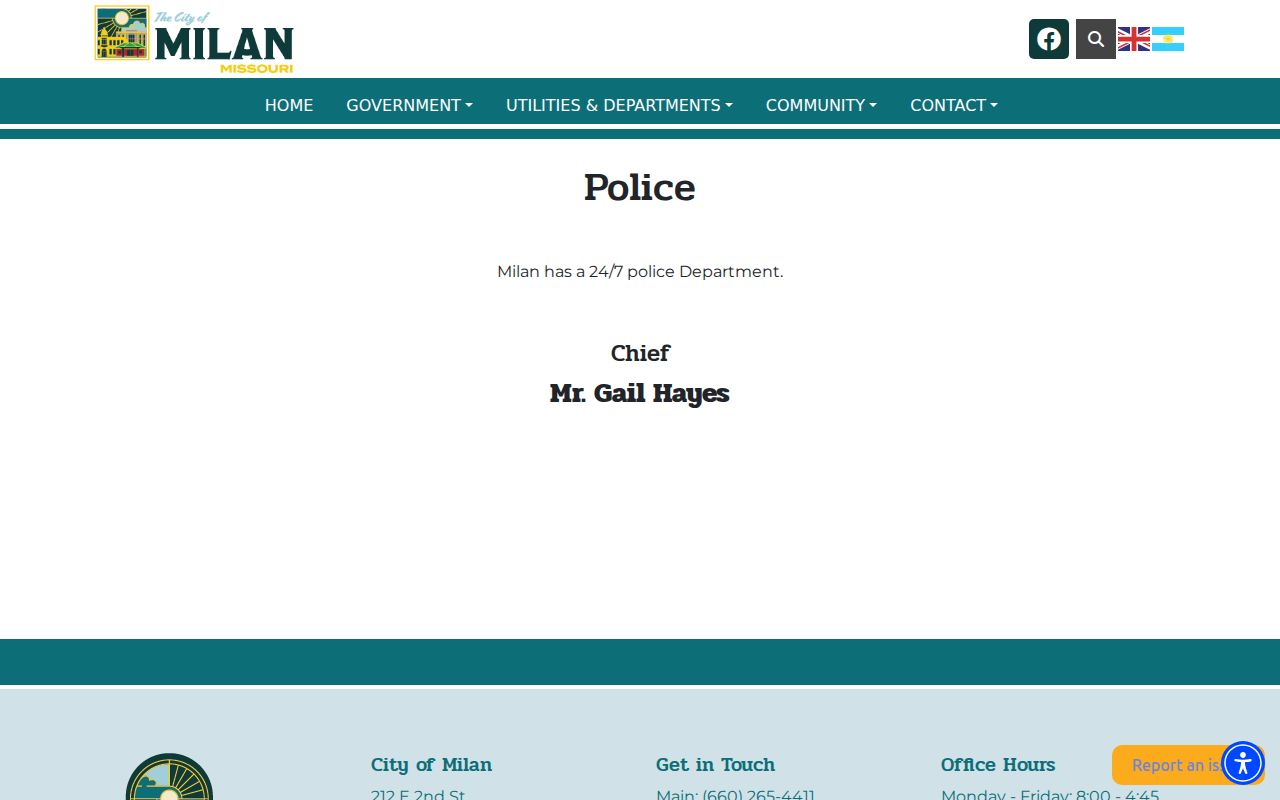The image size is (1280, 800).
Task: Click the Office Hours footer heading
Action: (x=998, y=765)
